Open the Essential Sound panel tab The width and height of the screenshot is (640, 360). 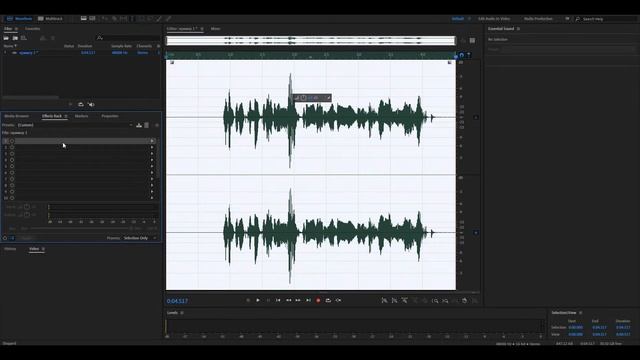click(x=501, y=29)
